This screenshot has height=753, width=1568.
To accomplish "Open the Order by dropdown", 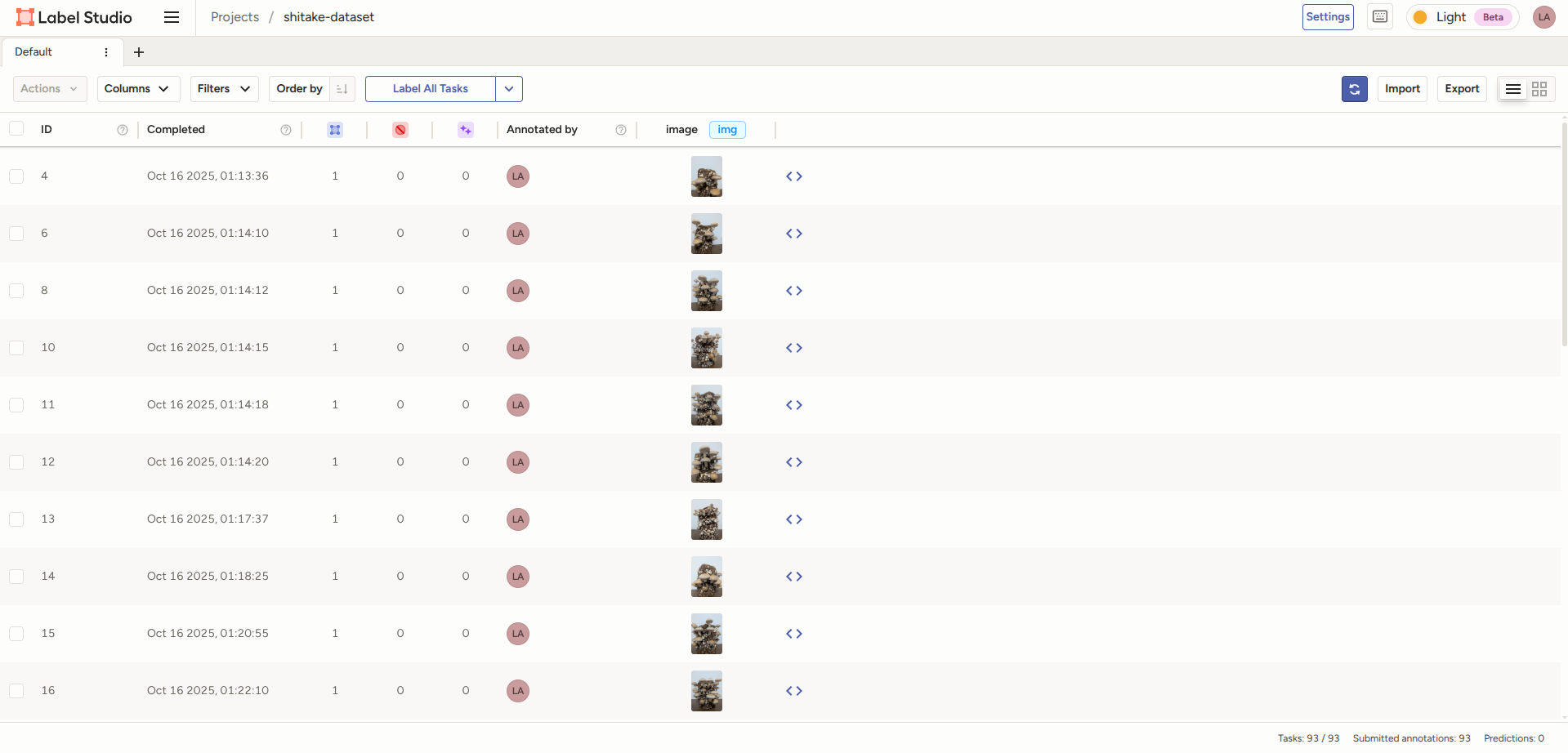I will pyautogui.click(x=300, y=89).
